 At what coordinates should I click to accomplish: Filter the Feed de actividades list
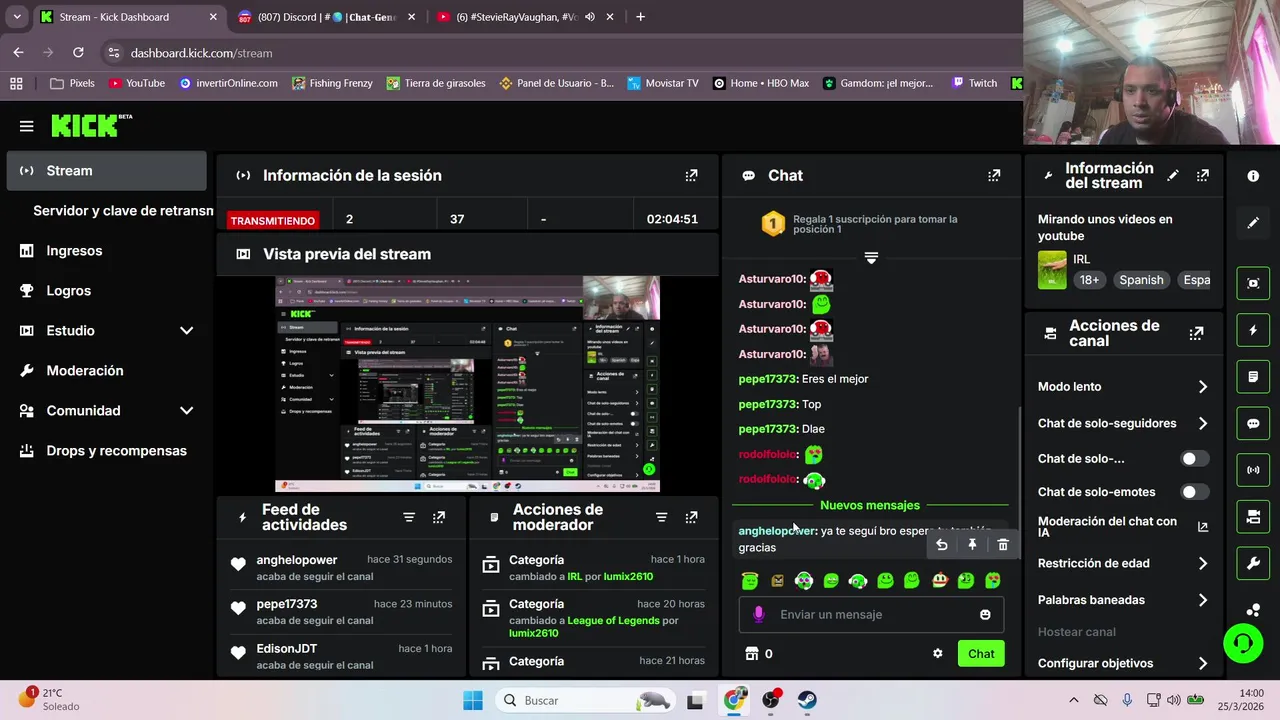pyautogui.click(x=409, y=517)
